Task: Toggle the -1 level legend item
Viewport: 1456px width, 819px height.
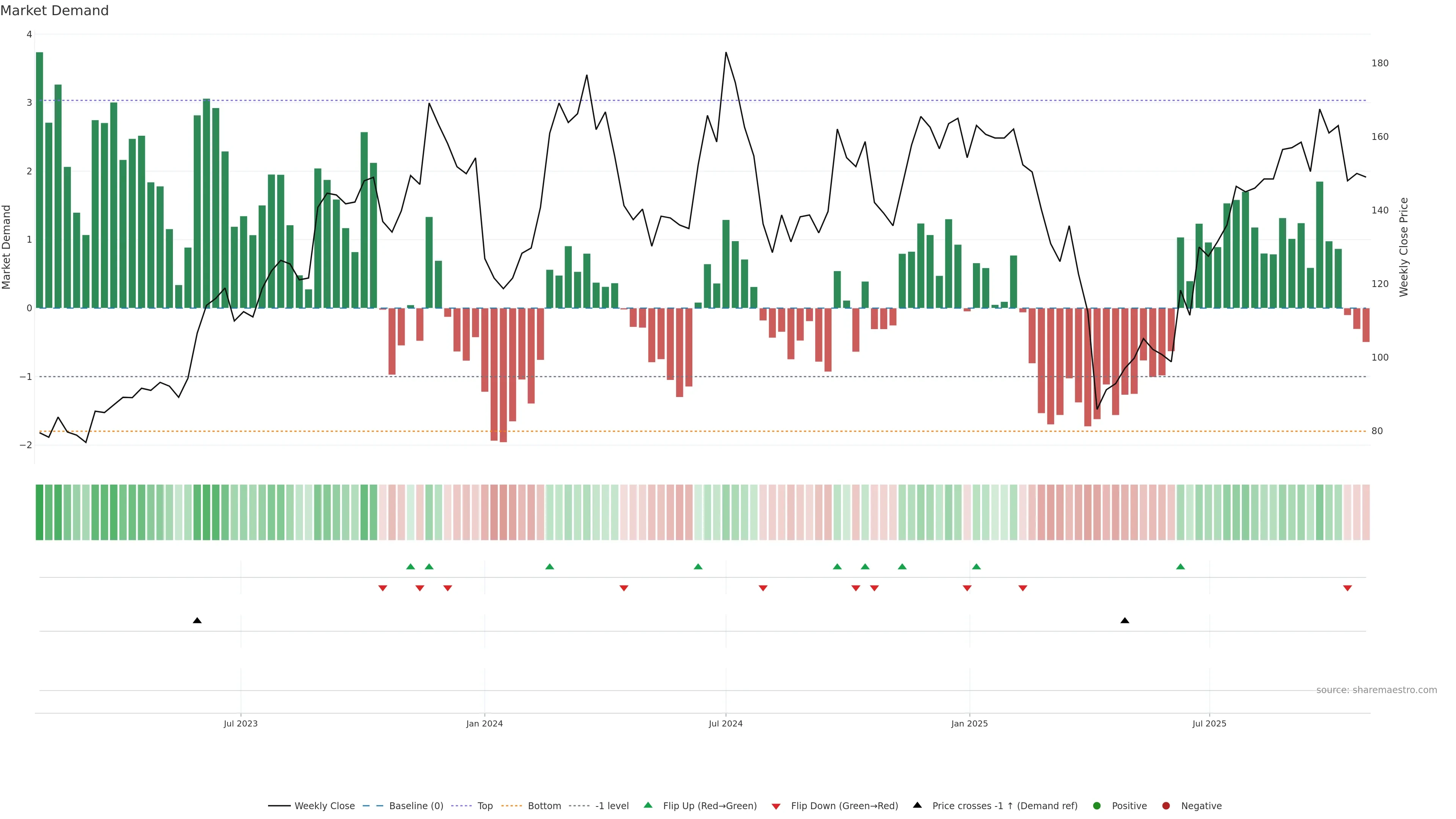Action: point(612,805)
